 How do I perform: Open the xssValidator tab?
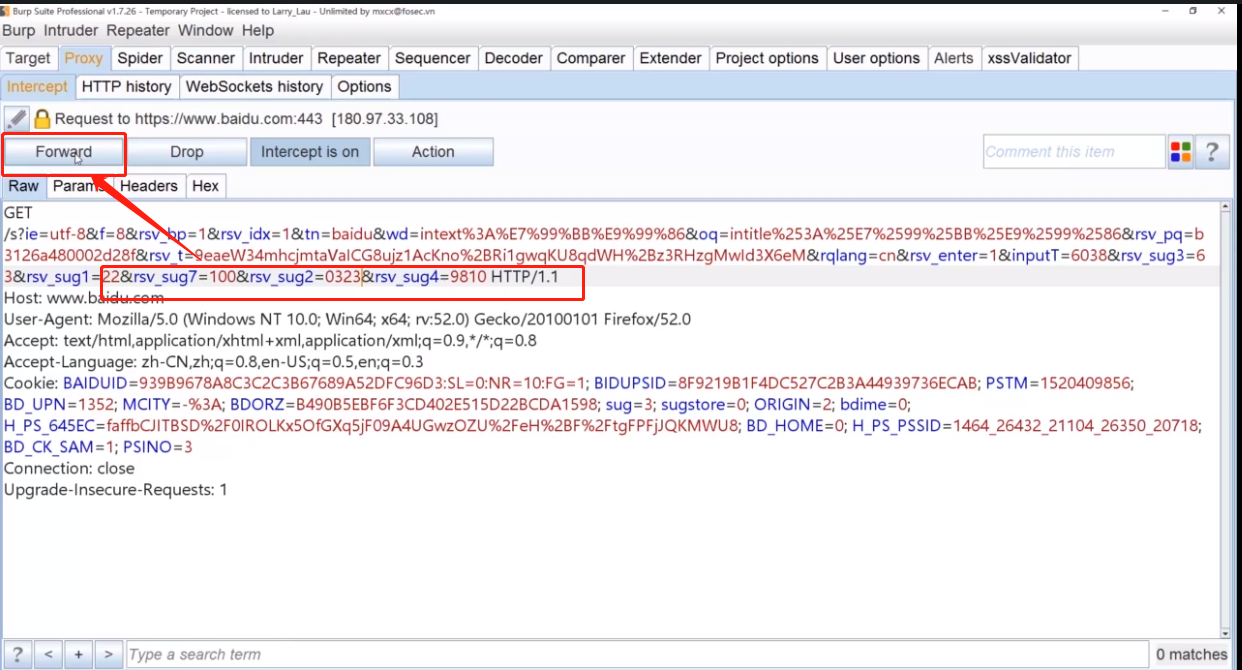pyautogui.click(x=1030, y=58)
